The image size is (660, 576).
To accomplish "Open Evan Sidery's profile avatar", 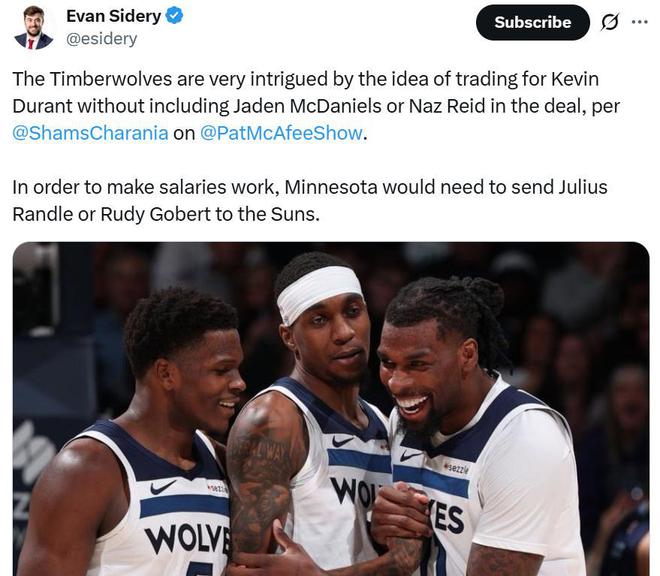I will click(34, 27).
